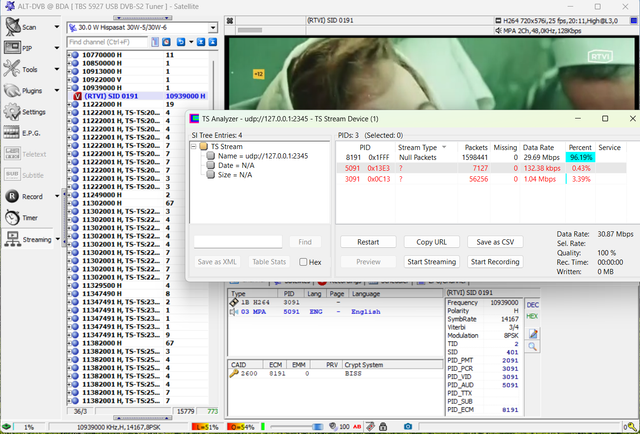The height and width of the screenshot is (434, 640).
Task: Click the Streaming network icon
Action: pos(12,239)
